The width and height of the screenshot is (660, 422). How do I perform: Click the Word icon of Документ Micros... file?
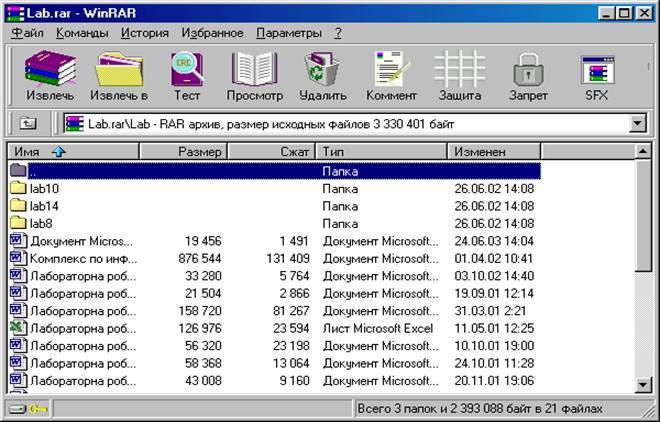[x=18, y=241]
